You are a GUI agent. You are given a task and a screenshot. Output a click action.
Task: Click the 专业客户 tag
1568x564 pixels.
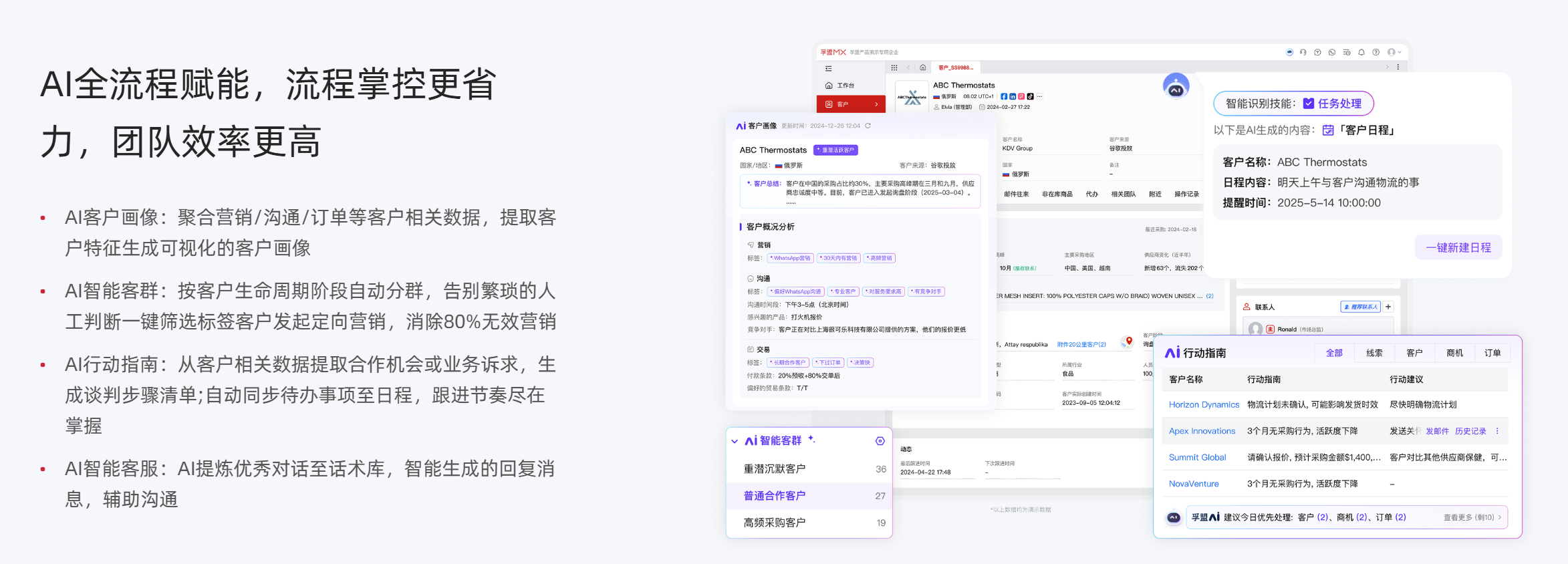coord(843,291)
